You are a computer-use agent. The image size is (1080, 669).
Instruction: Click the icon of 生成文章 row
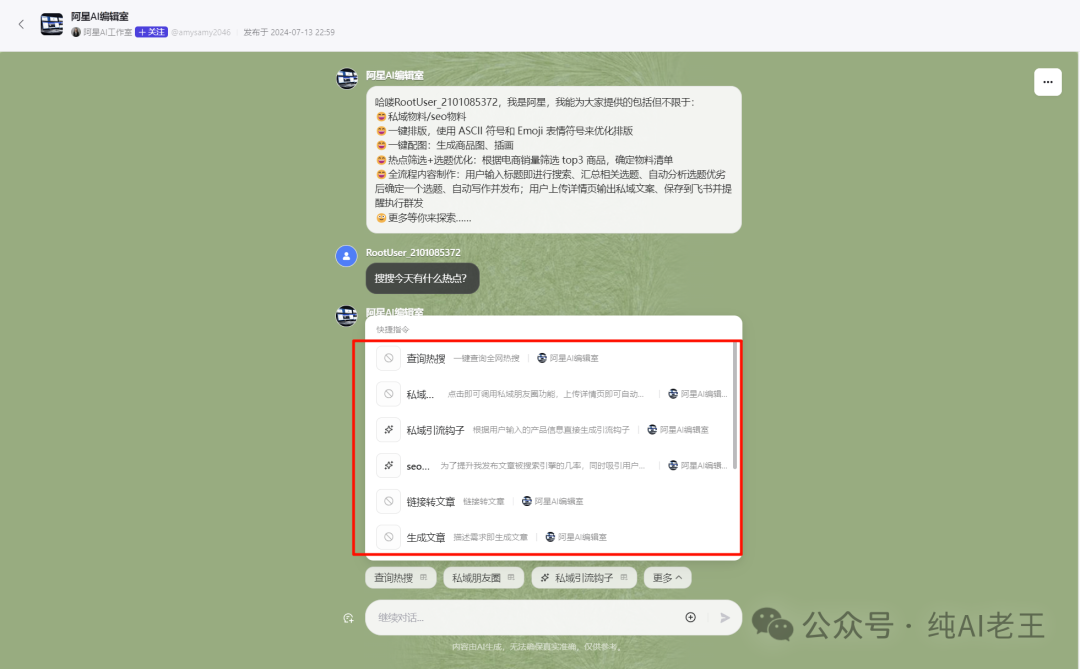(388, 537)
